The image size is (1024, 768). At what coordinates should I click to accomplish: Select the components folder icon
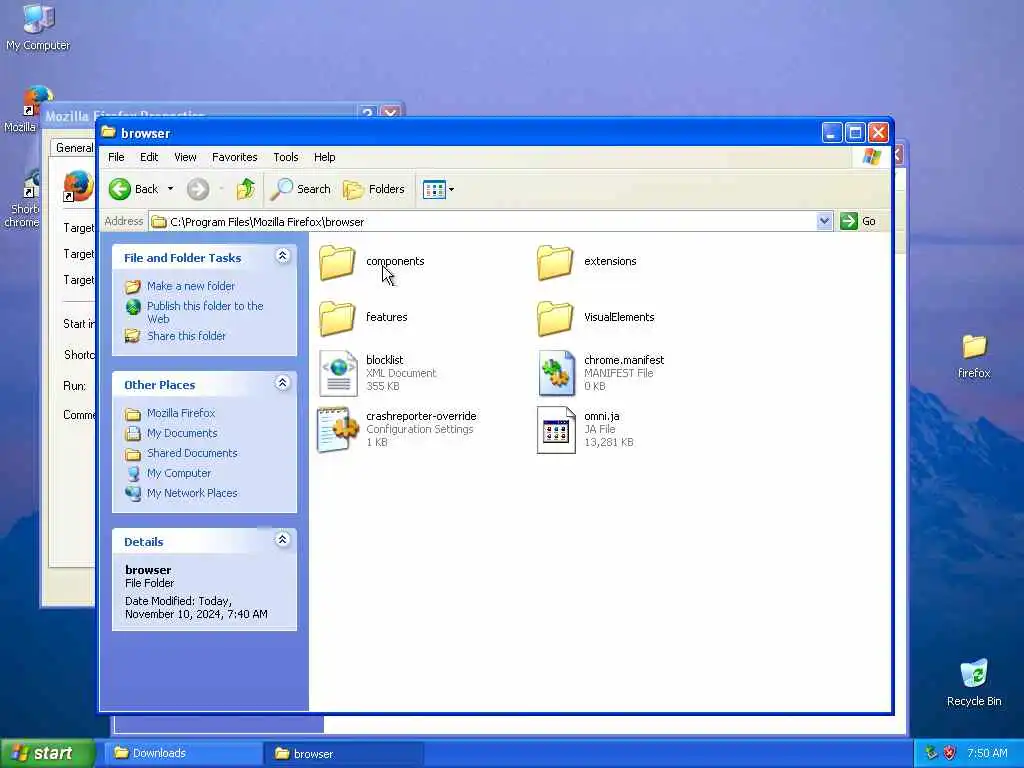click(337, 263)
